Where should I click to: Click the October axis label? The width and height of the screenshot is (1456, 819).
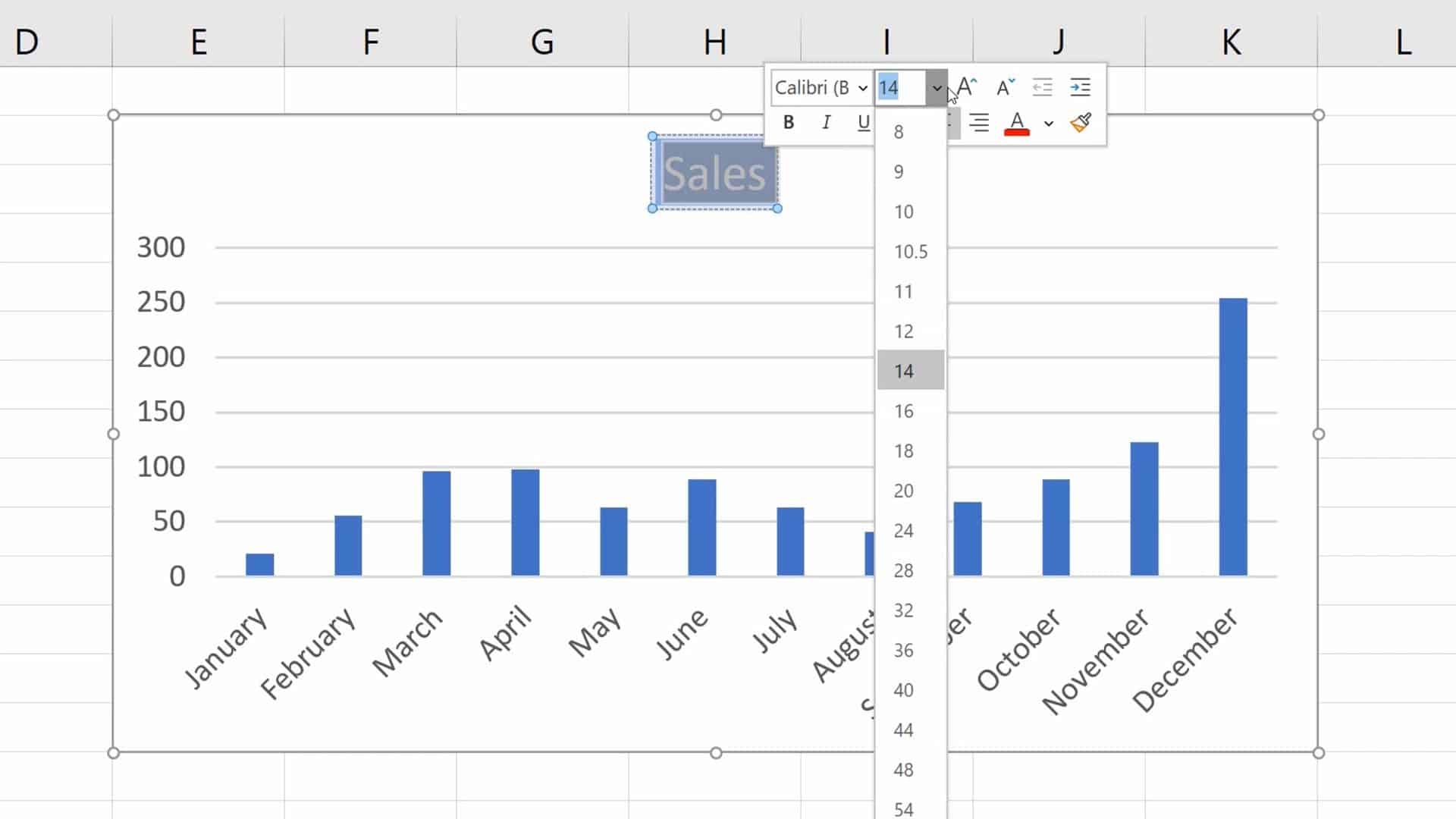coord(1019,650)
